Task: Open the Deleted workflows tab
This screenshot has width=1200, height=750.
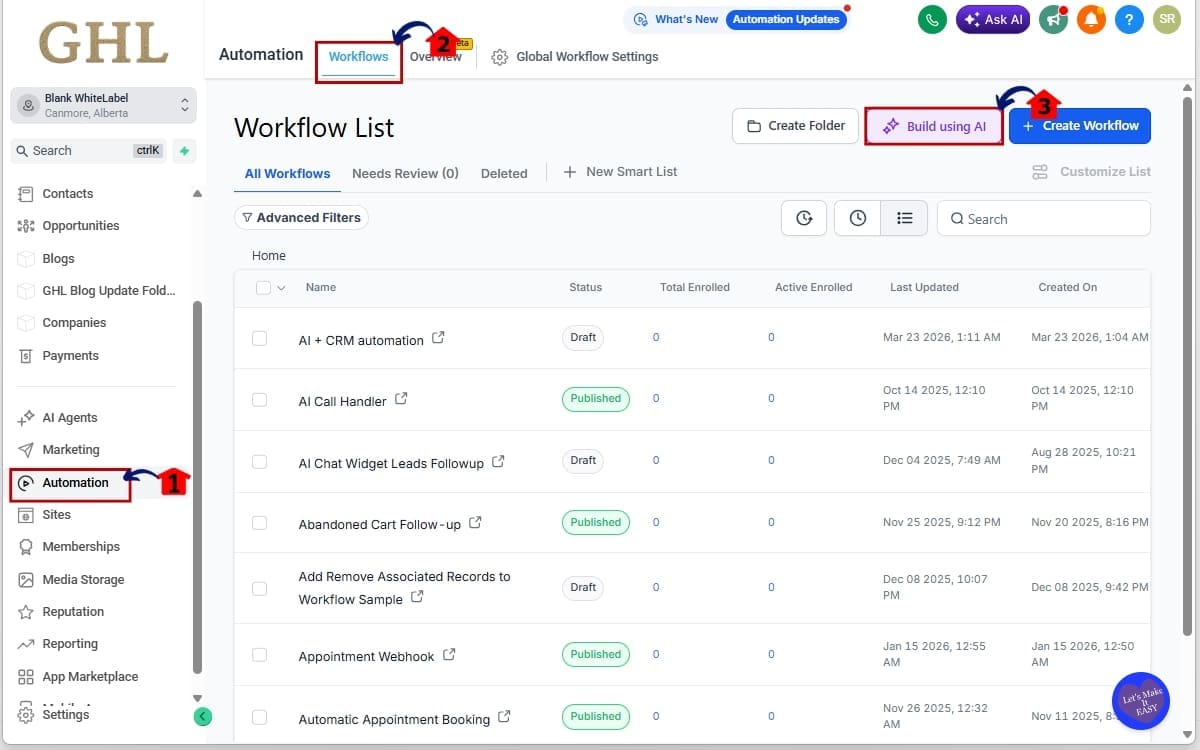Action: [x=504, y=173]
